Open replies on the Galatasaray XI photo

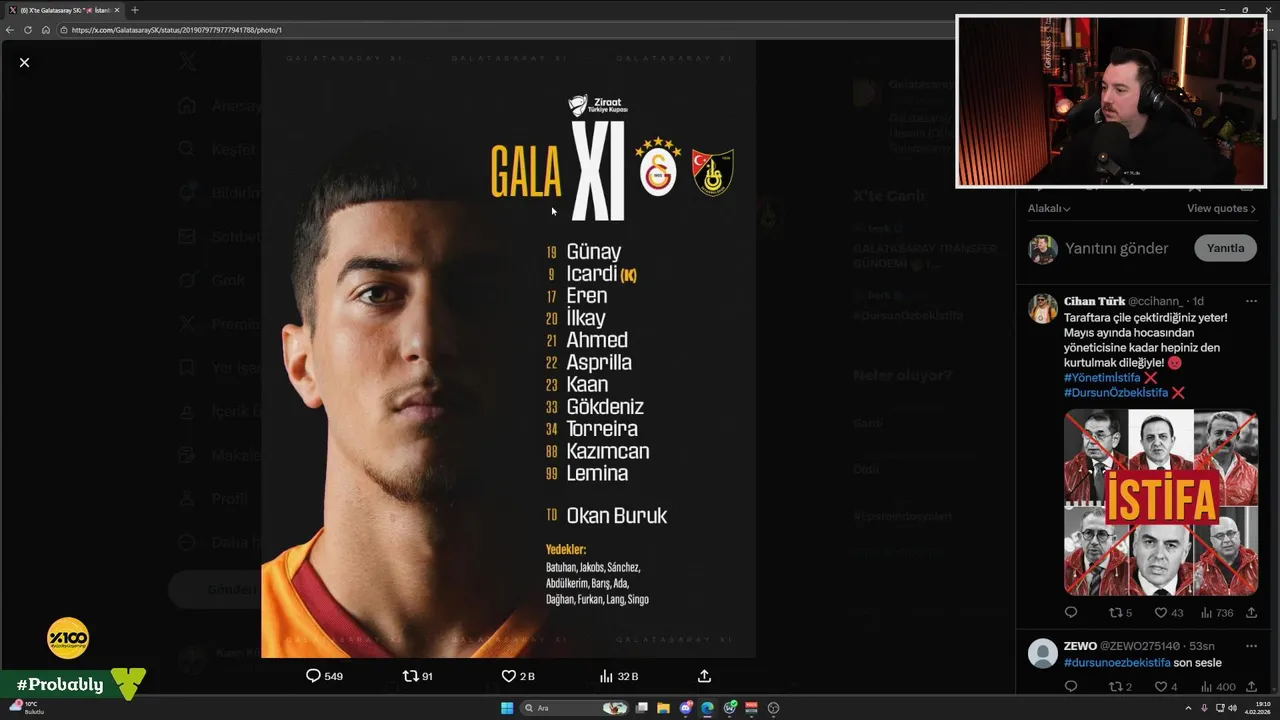tap(324, 676)
